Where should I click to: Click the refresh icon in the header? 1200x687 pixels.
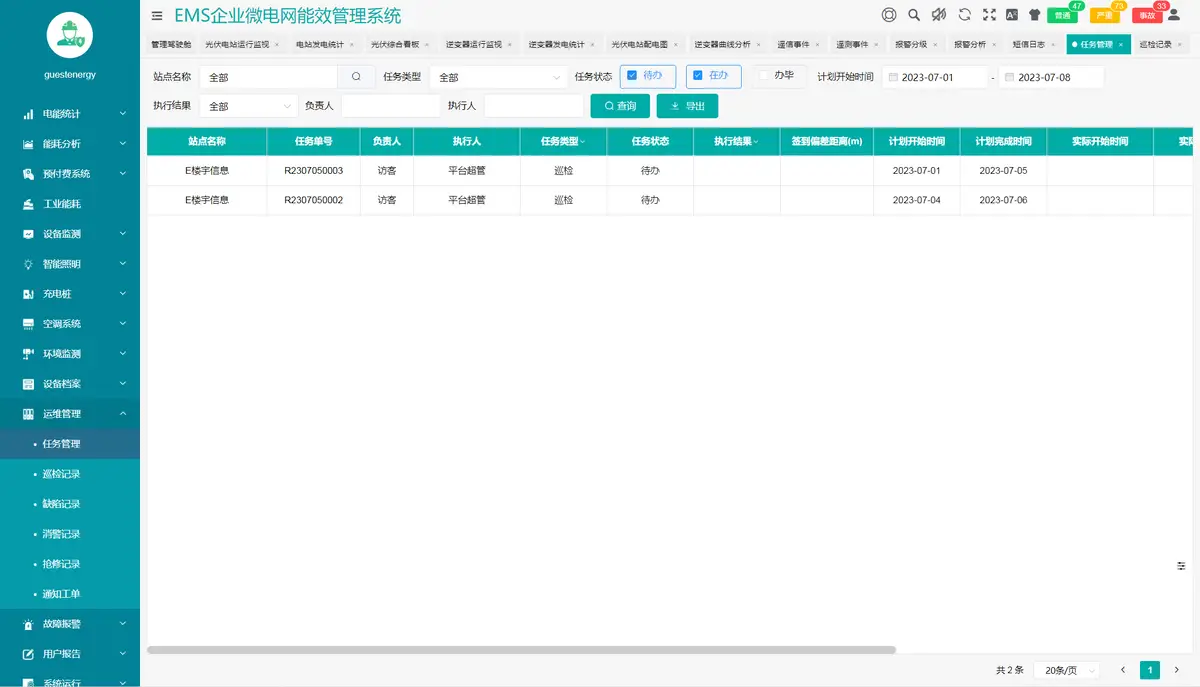[964, 14]
